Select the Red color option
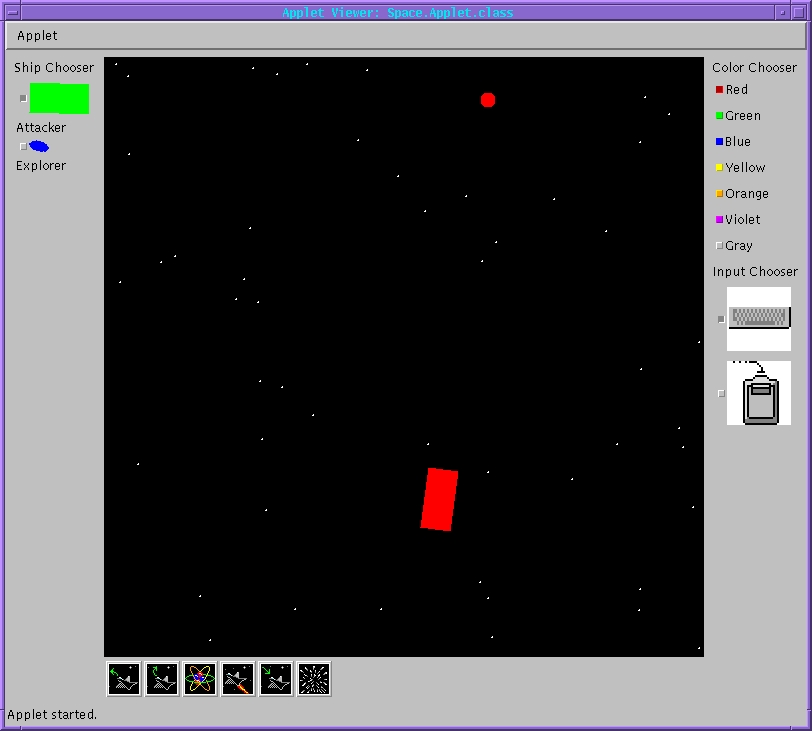812x731 pixels. (732, 90)
